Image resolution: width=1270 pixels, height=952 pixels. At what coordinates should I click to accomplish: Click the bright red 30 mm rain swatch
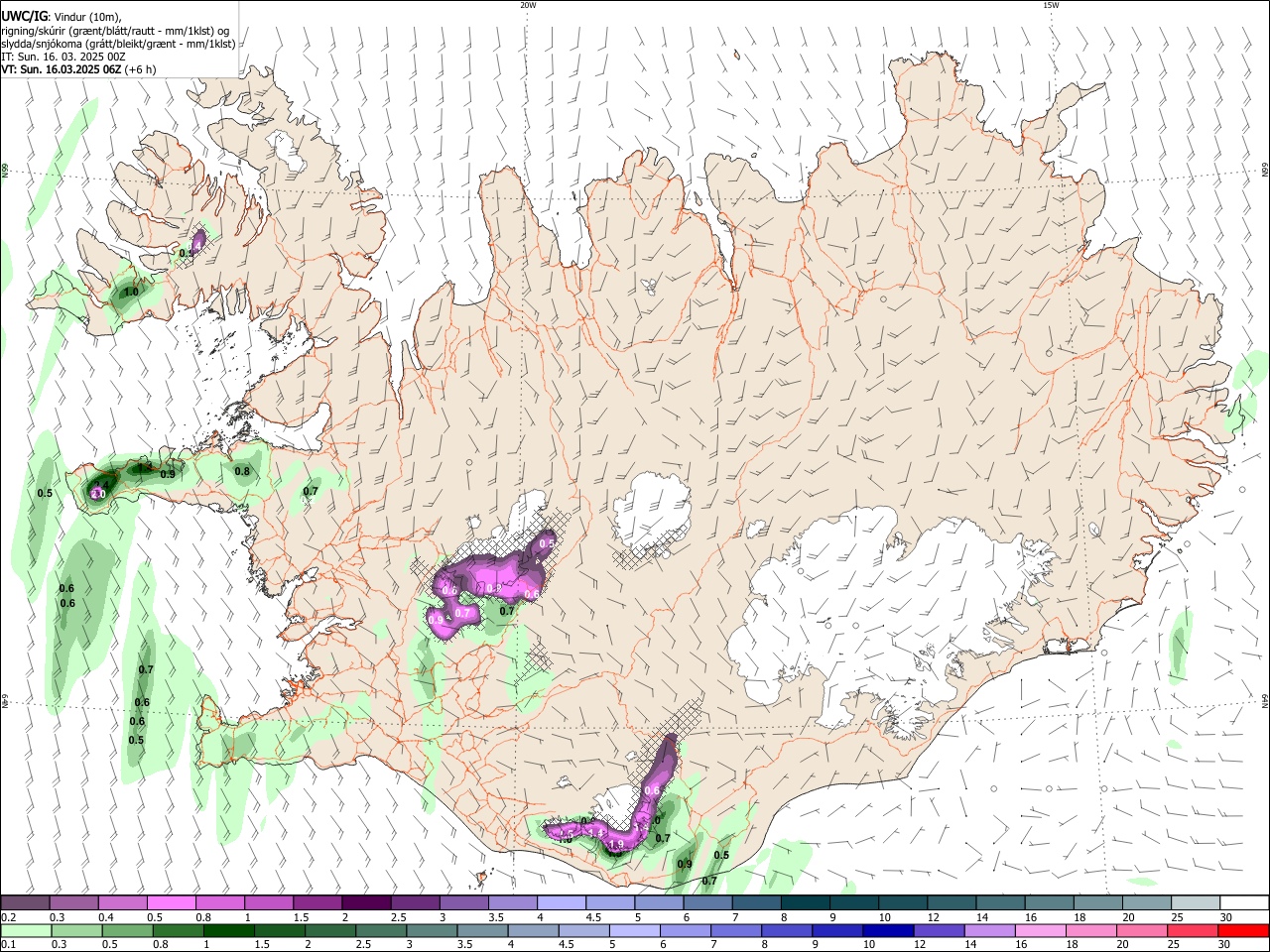(1242, 930)
